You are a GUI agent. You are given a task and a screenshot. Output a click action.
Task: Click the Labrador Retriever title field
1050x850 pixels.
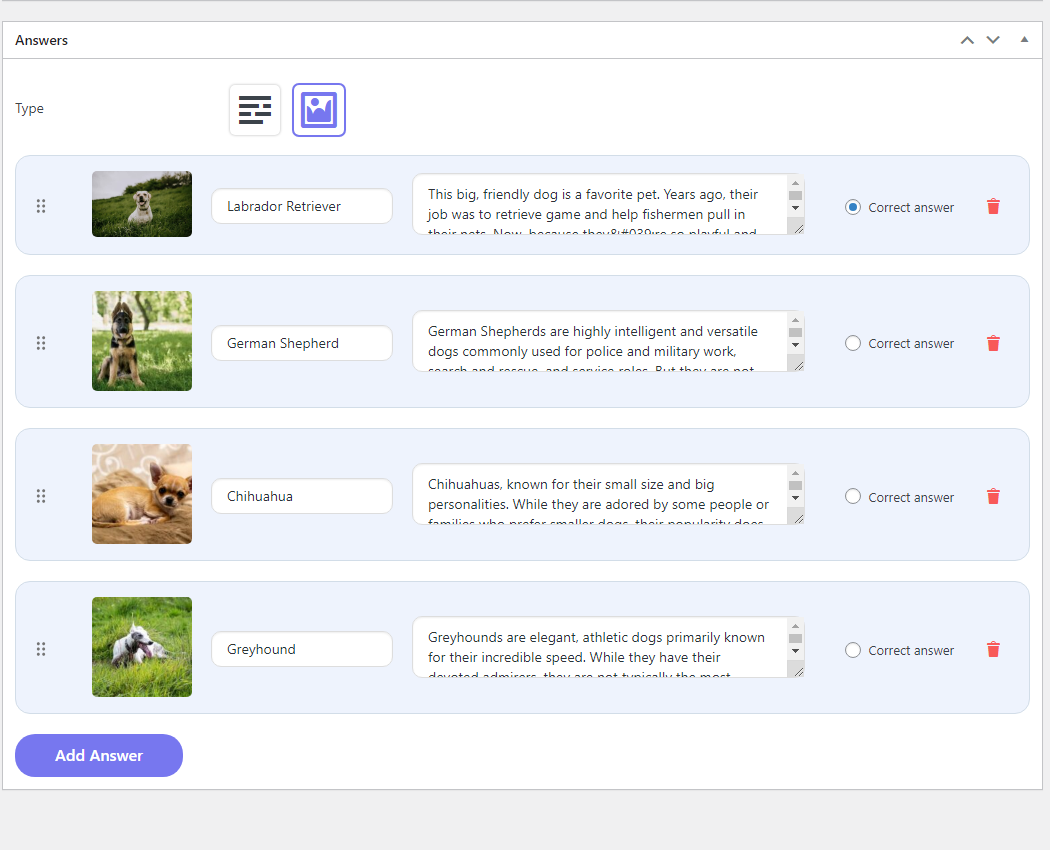point(301,206)
